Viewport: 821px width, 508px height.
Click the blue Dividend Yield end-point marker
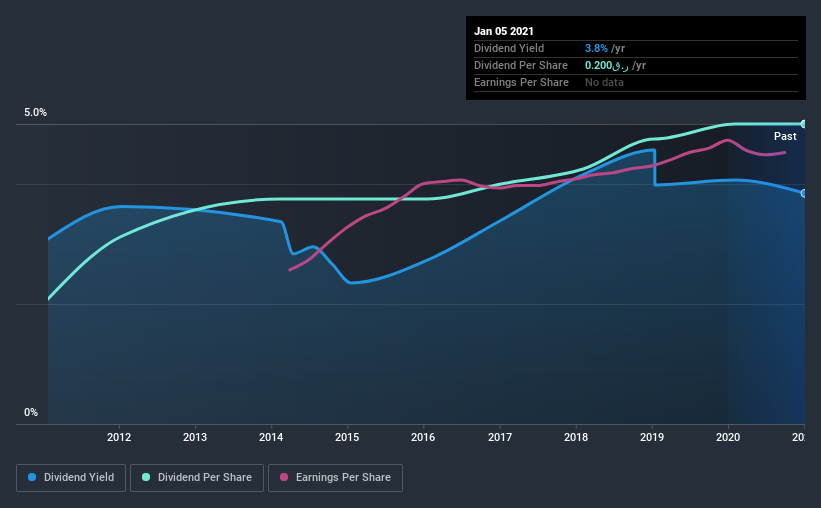803,193
